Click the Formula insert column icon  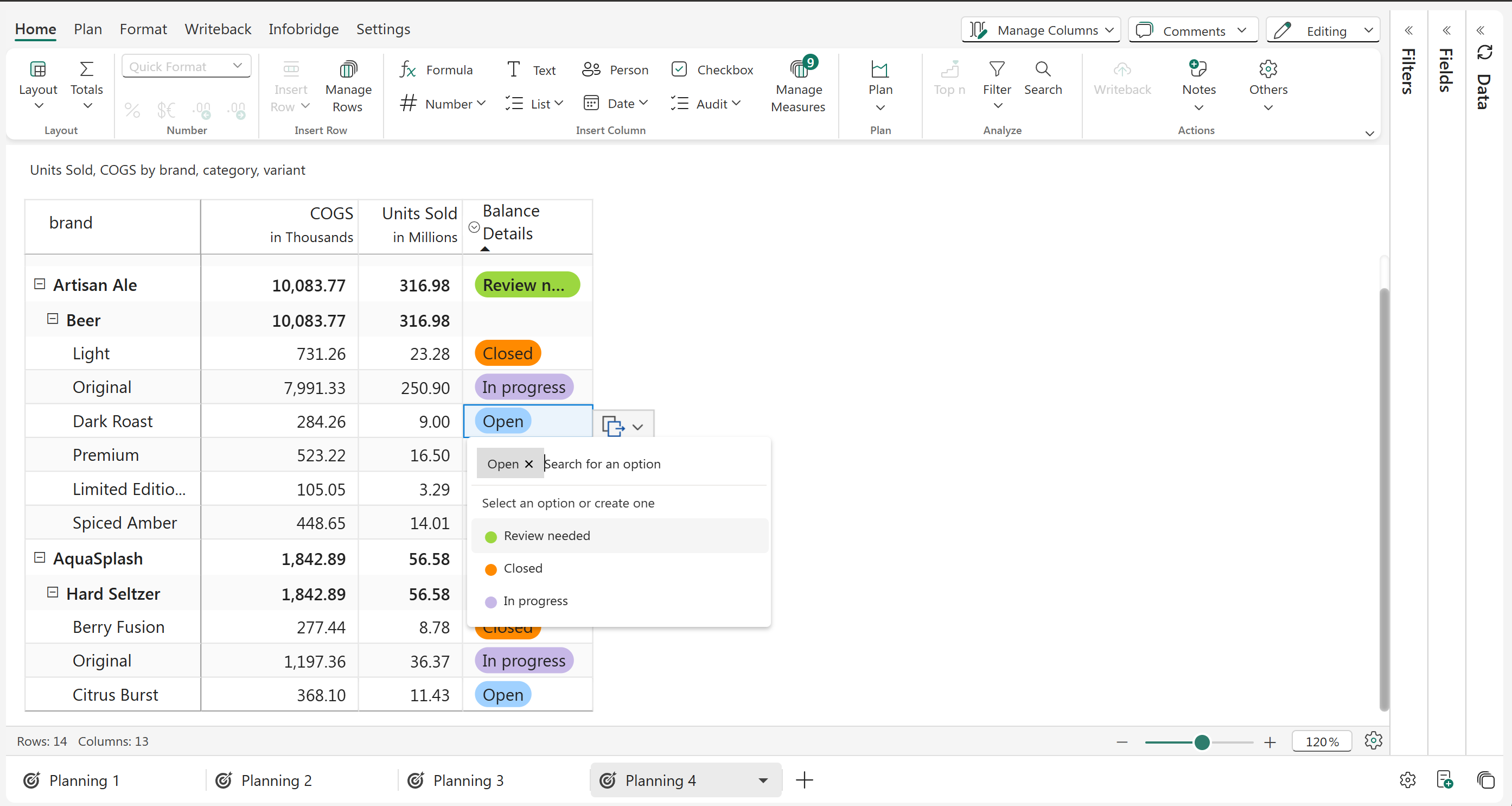(x=408, y=70)
